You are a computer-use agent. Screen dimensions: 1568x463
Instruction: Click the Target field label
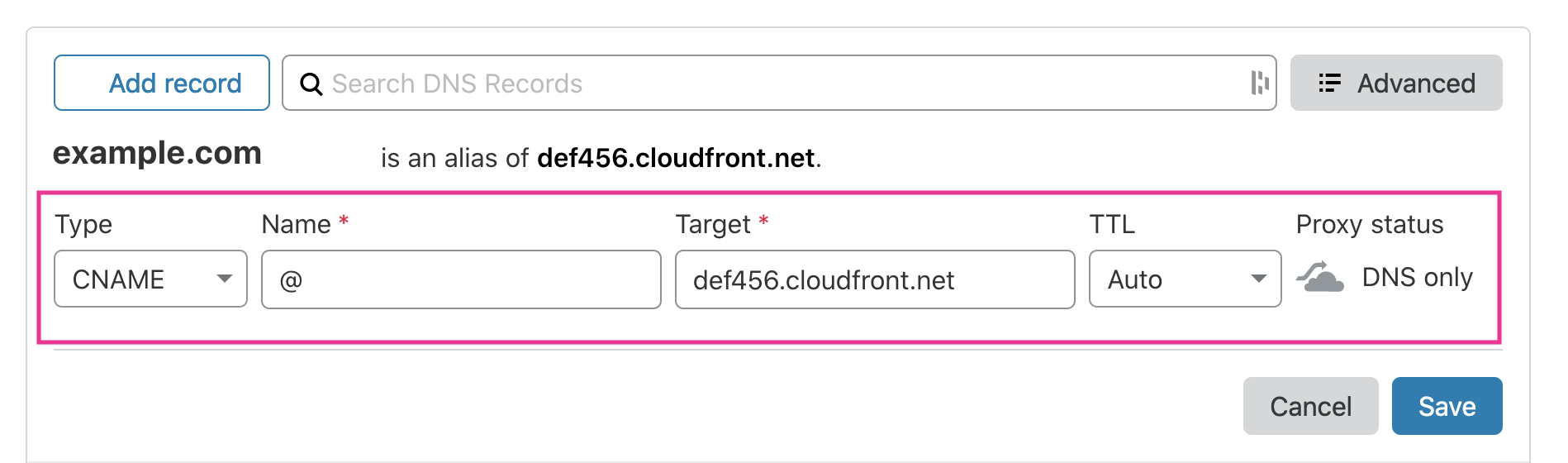[713, 224]
